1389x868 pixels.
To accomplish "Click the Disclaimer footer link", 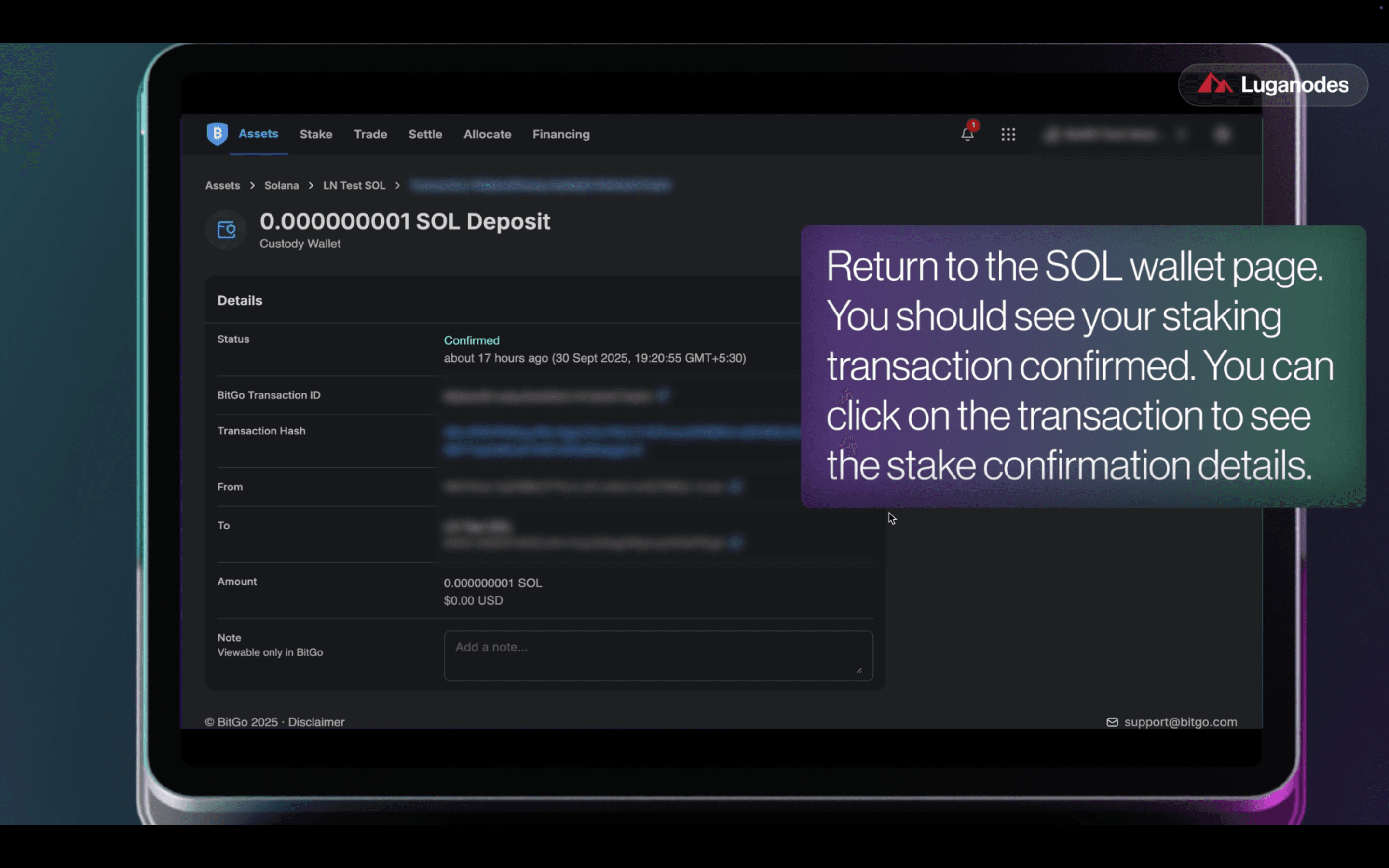I will 316,722.
